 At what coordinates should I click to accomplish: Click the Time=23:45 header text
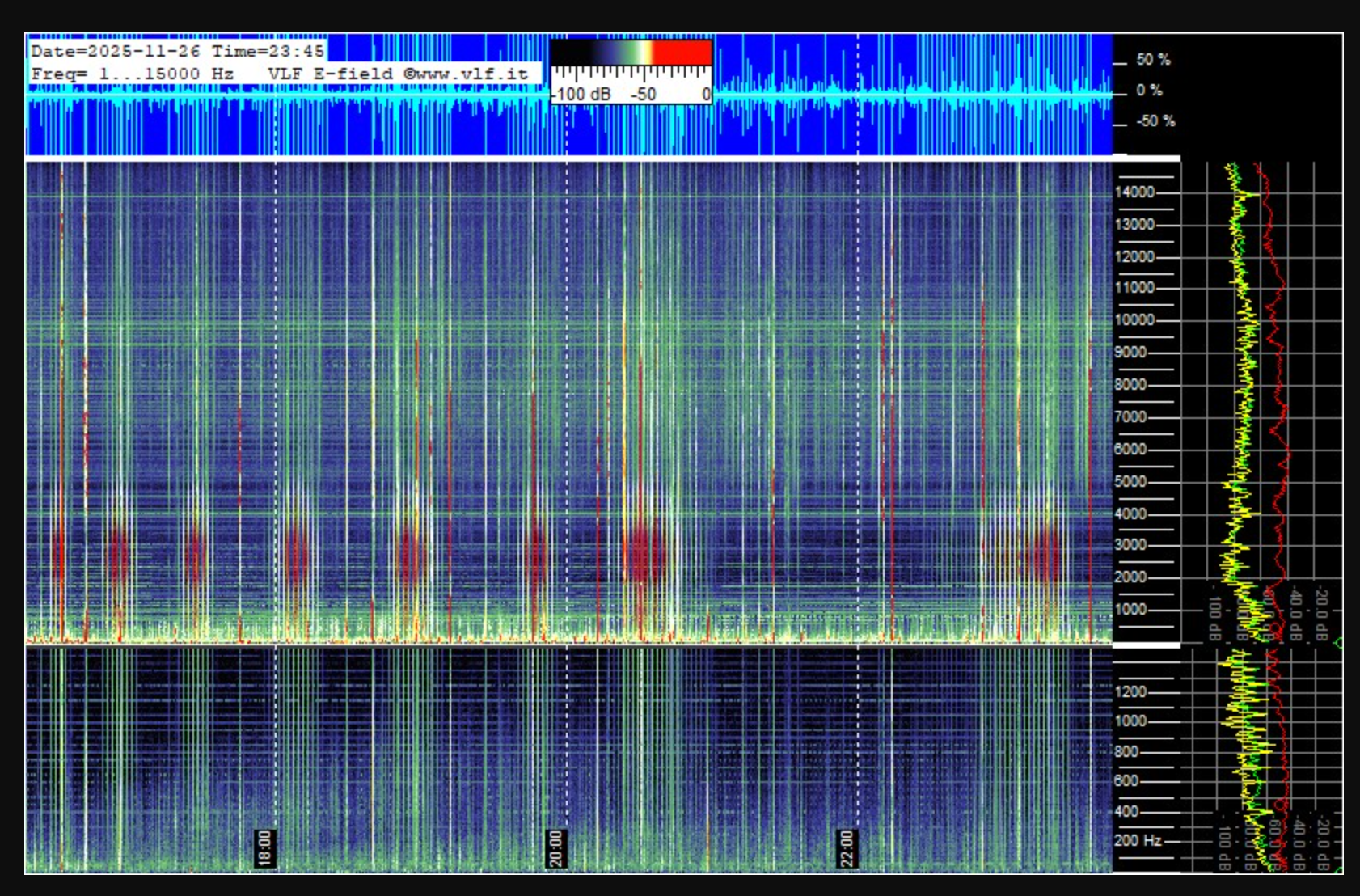pos(268,51)
